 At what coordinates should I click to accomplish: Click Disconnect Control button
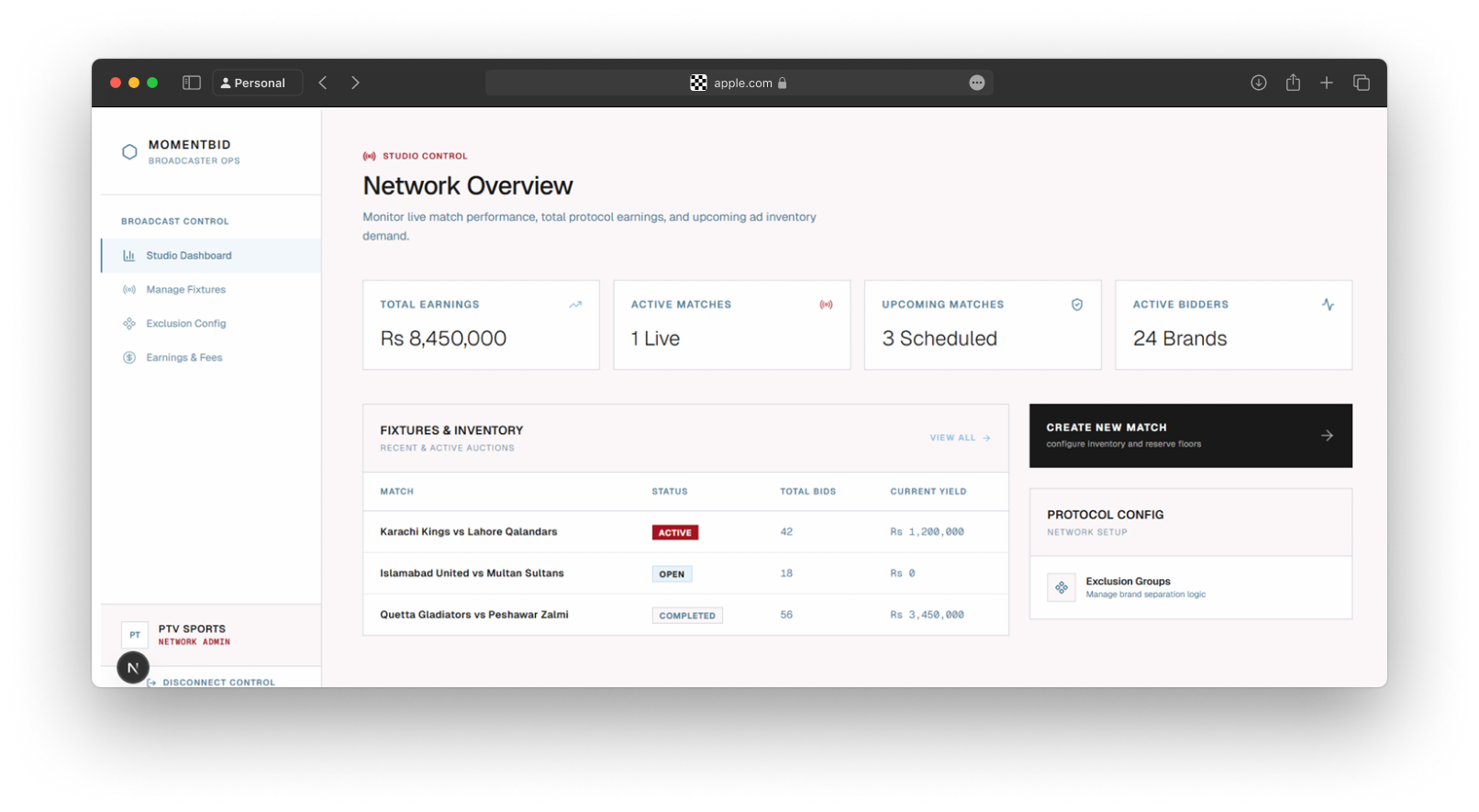(x=211, y=683)
